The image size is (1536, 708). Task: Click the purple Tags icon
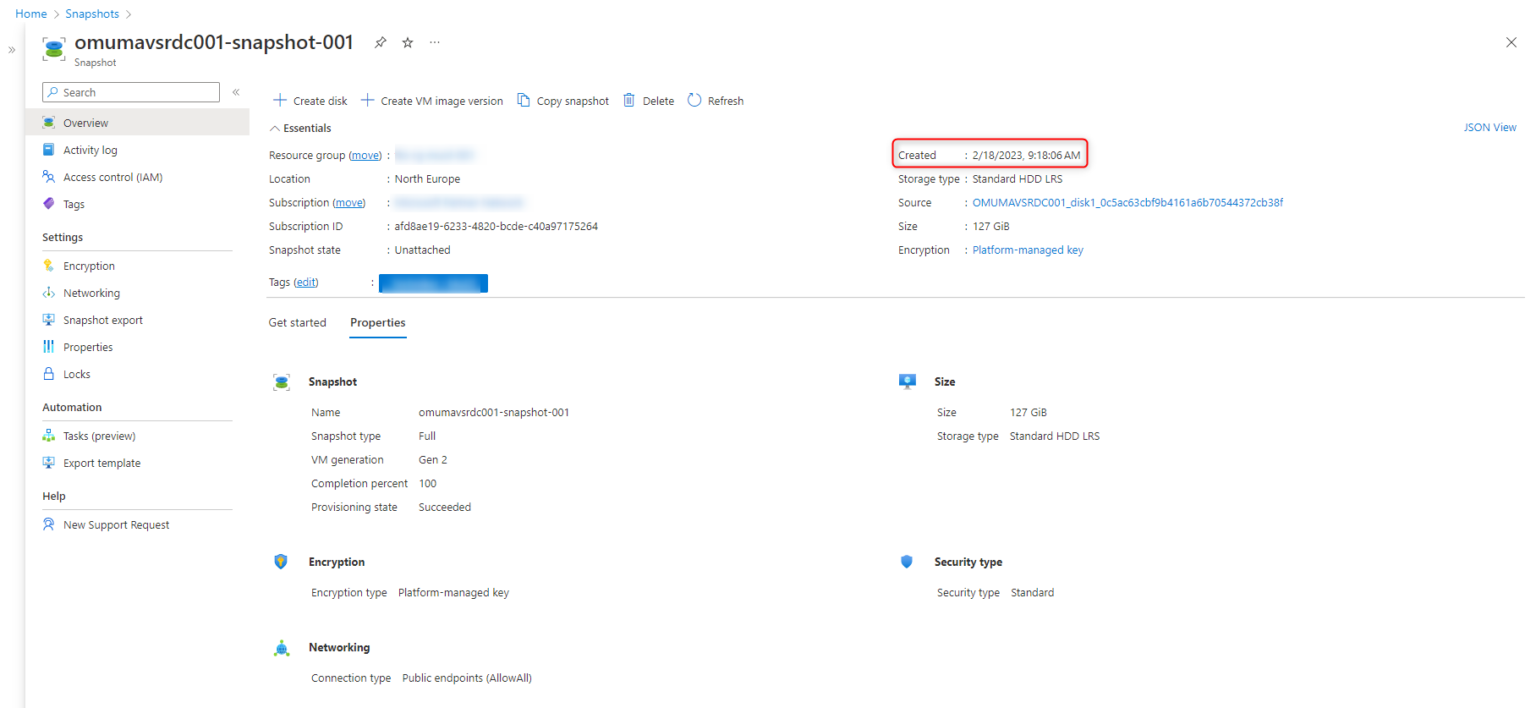click(49, 204)
